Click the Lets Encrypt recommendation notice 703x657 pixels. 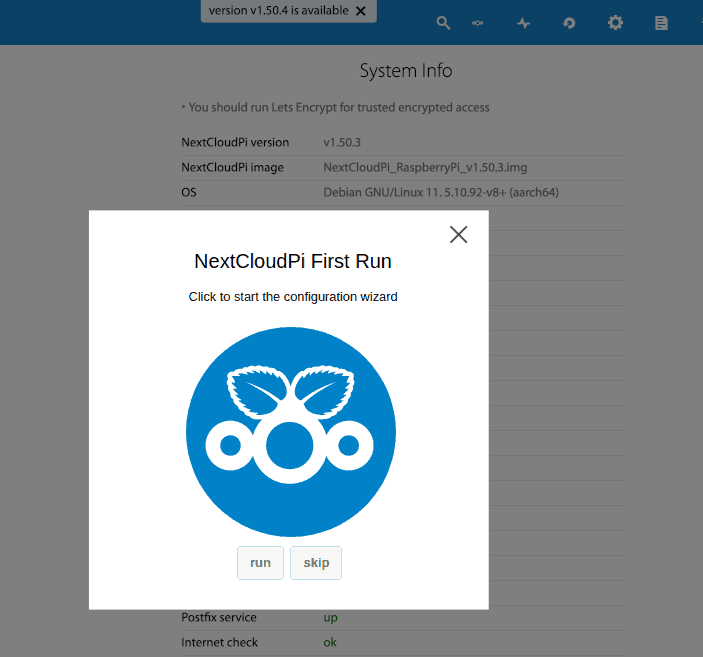[338, 107]
